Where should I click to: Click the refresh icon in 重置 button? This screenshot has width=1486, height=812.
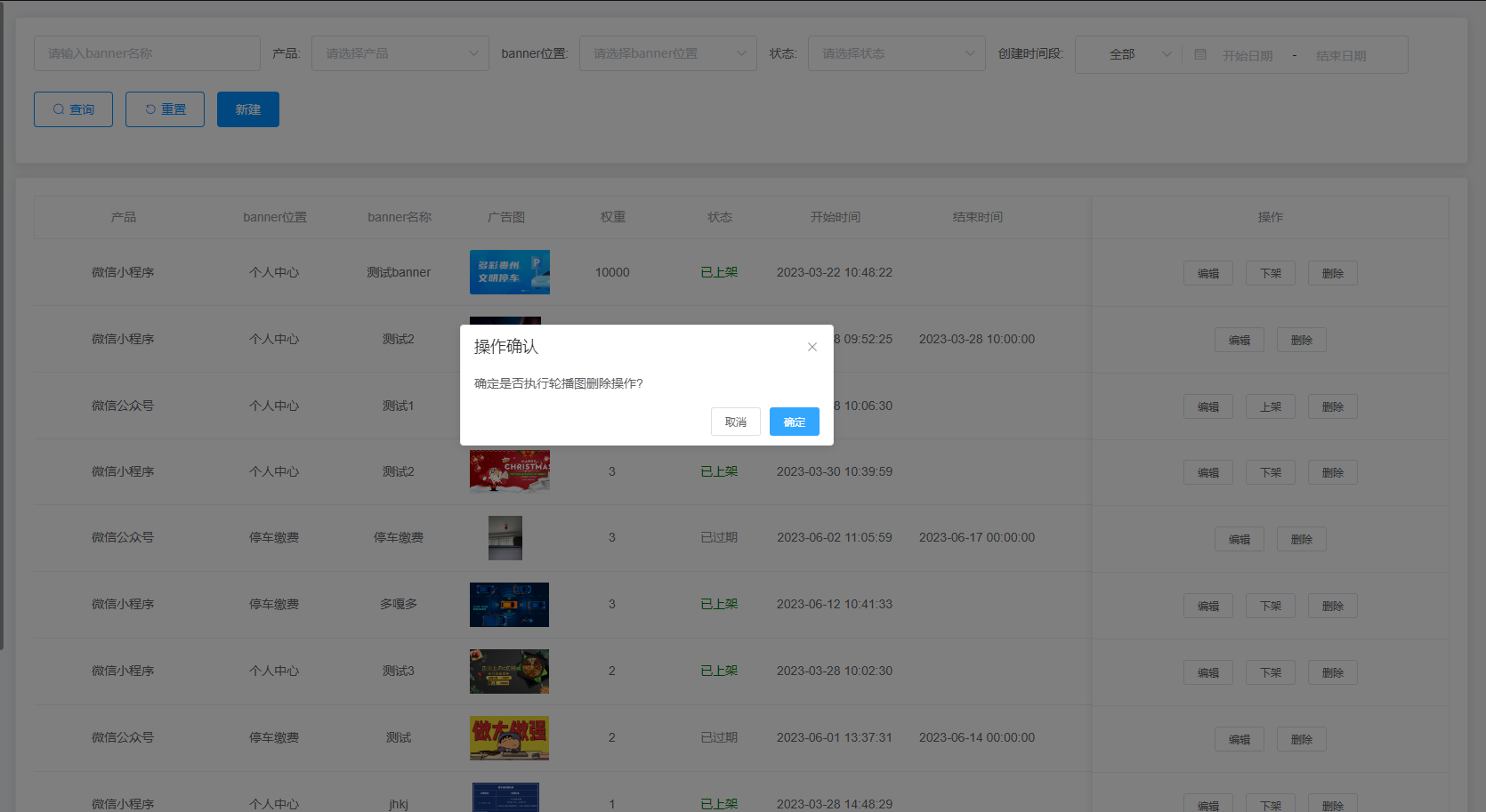(x=150, y=109)
